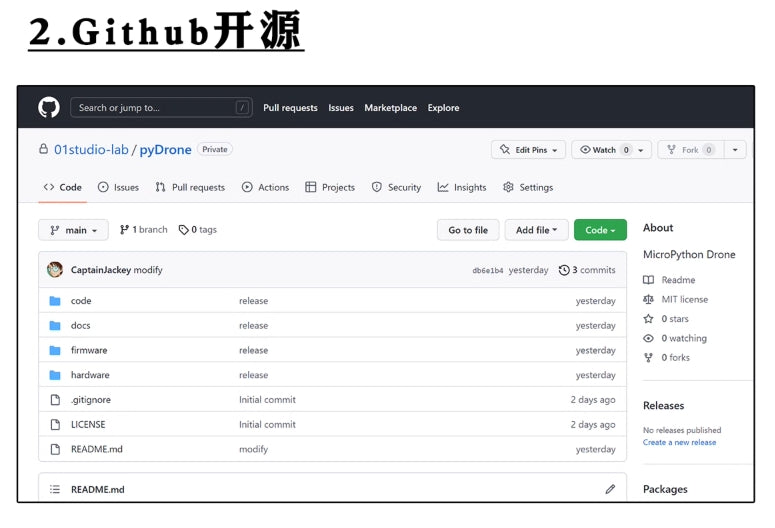Expand the Edit Pins dropdown
Screen dimensions: 775x528
click(529, 149)
